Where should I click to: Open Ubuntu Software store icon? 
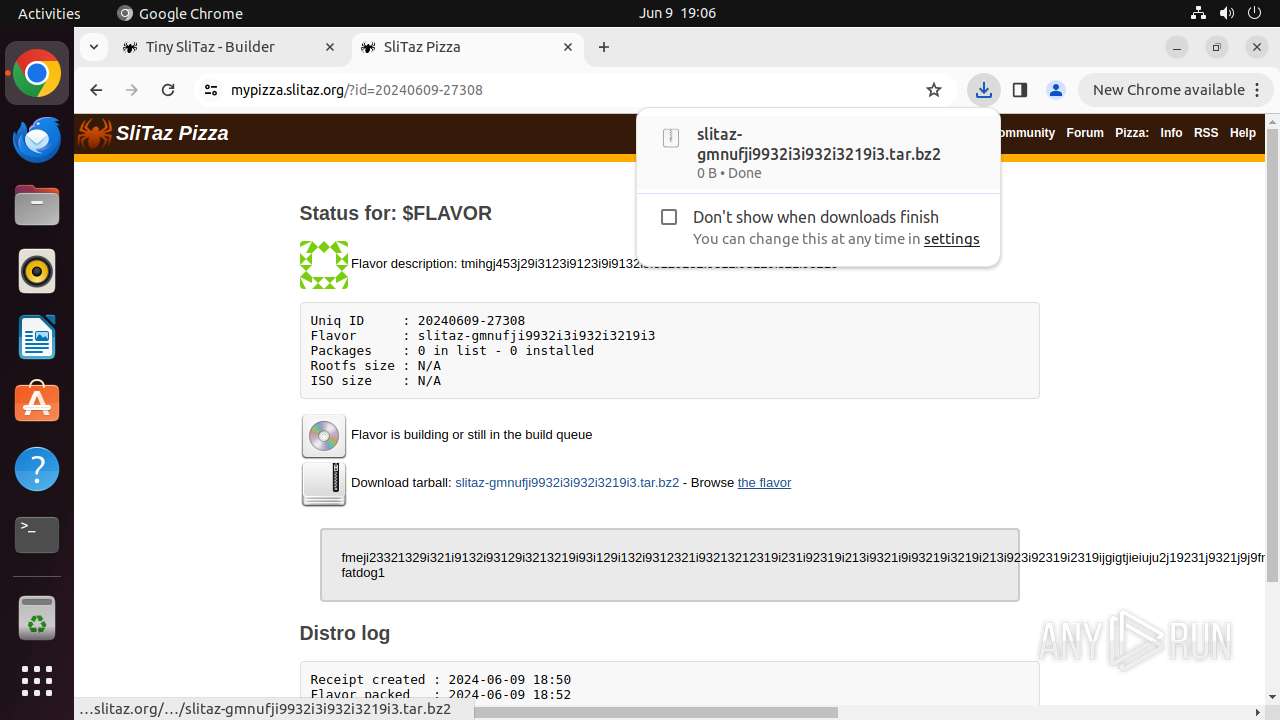click(x=37, y=403)
